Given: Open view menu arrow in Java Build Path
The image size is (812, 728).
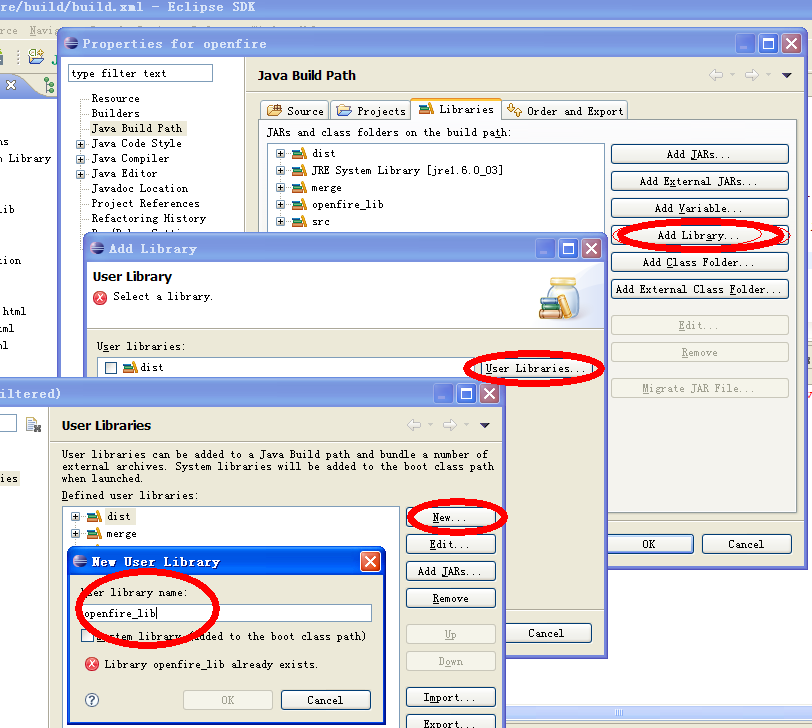Looking at the screenshot, I should [x=787, y=76].
